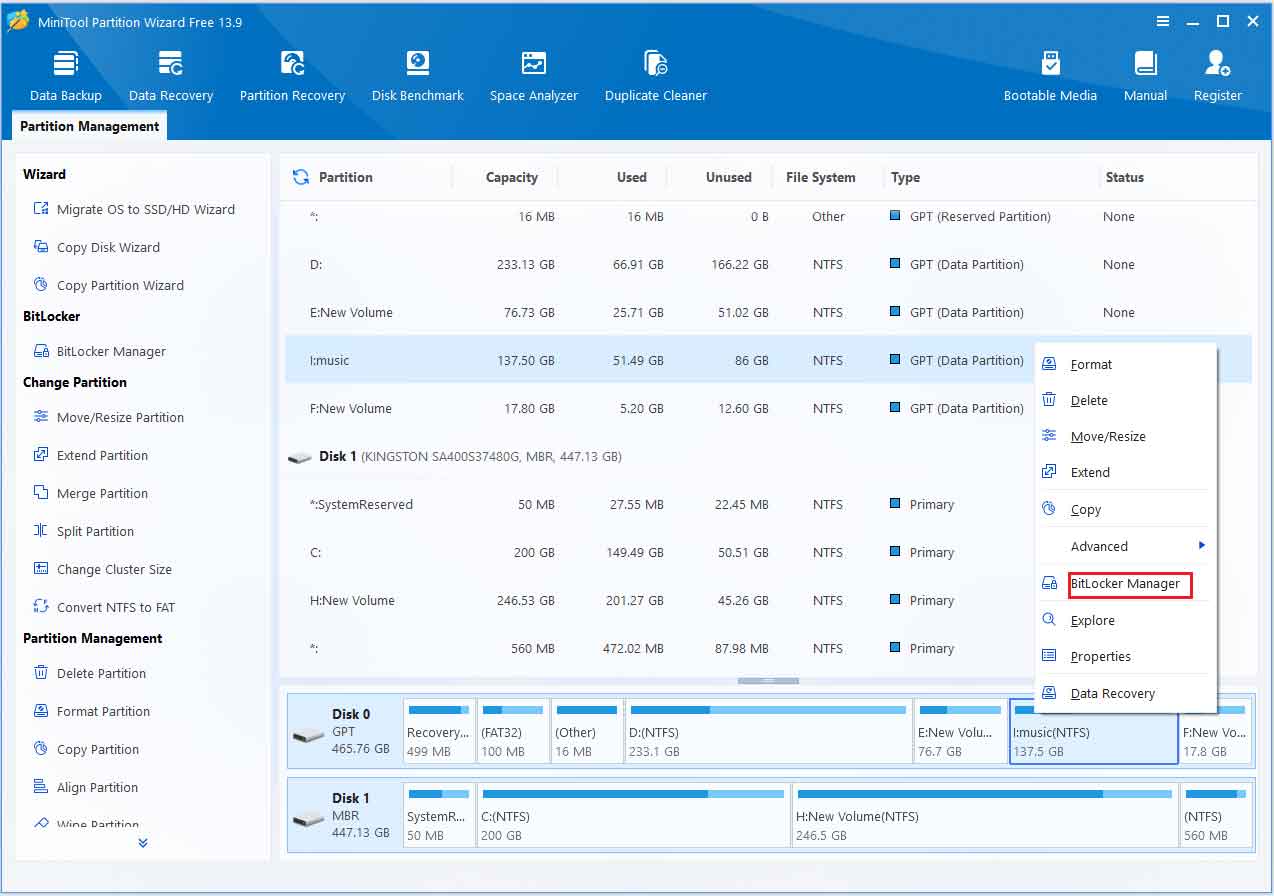Switch to Partition Management tab
This screenshot has height=896, width=1274.
tap(89, 126)
